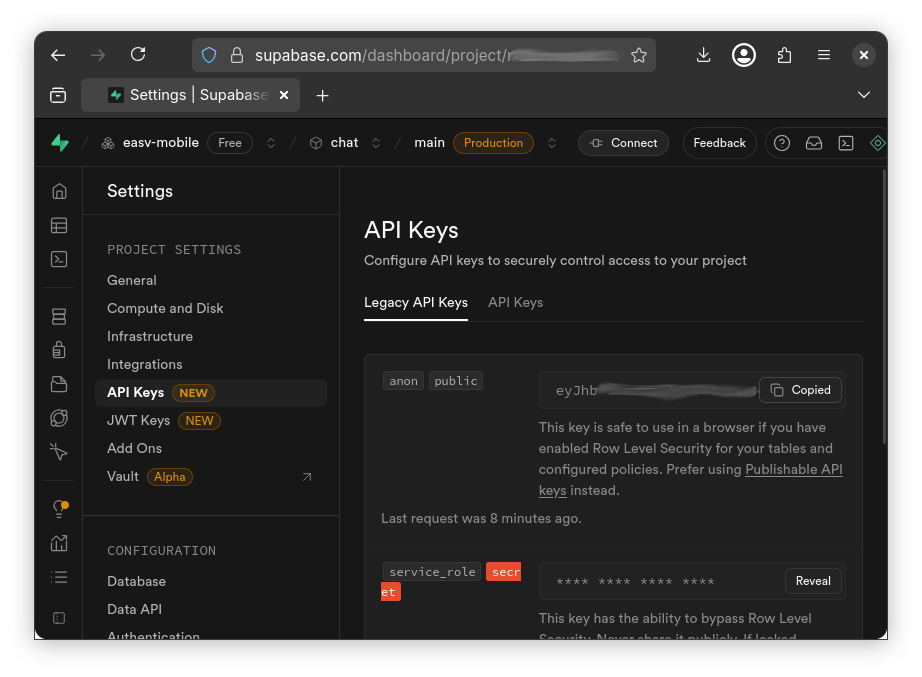The width and height of the screenshot is (922, 677).
Task: Close the Settings | Supabase tab
Action: pos(284,95)
